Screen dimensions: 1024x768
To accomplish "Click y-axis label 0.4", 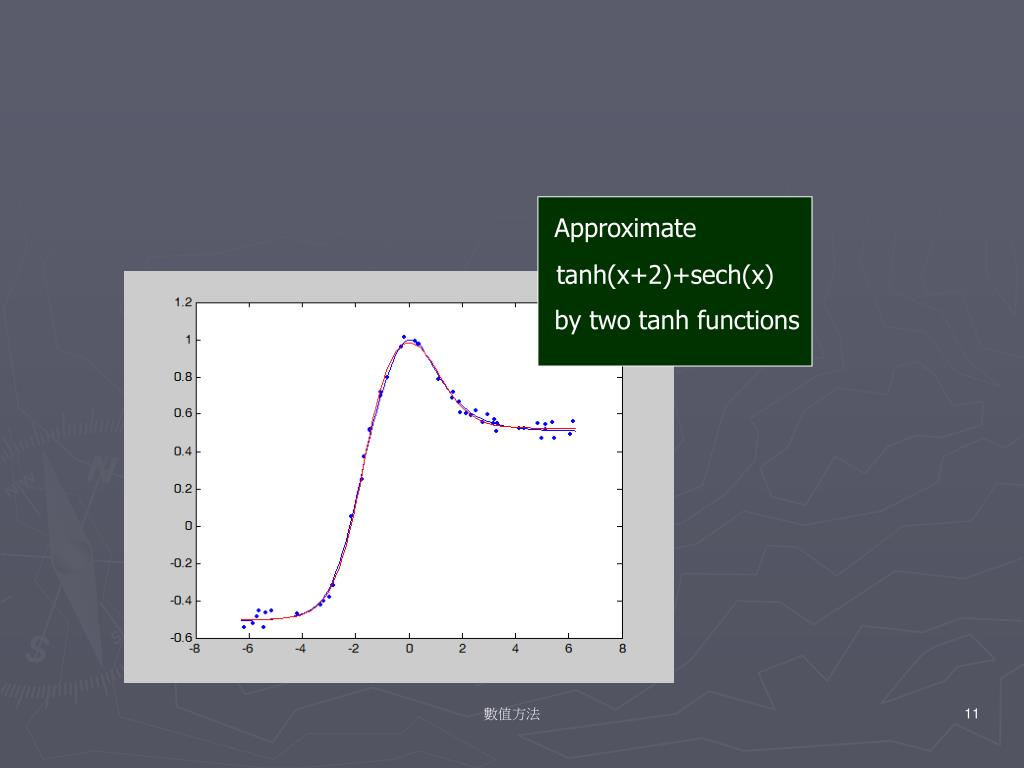I will click(x=184, y=451).
